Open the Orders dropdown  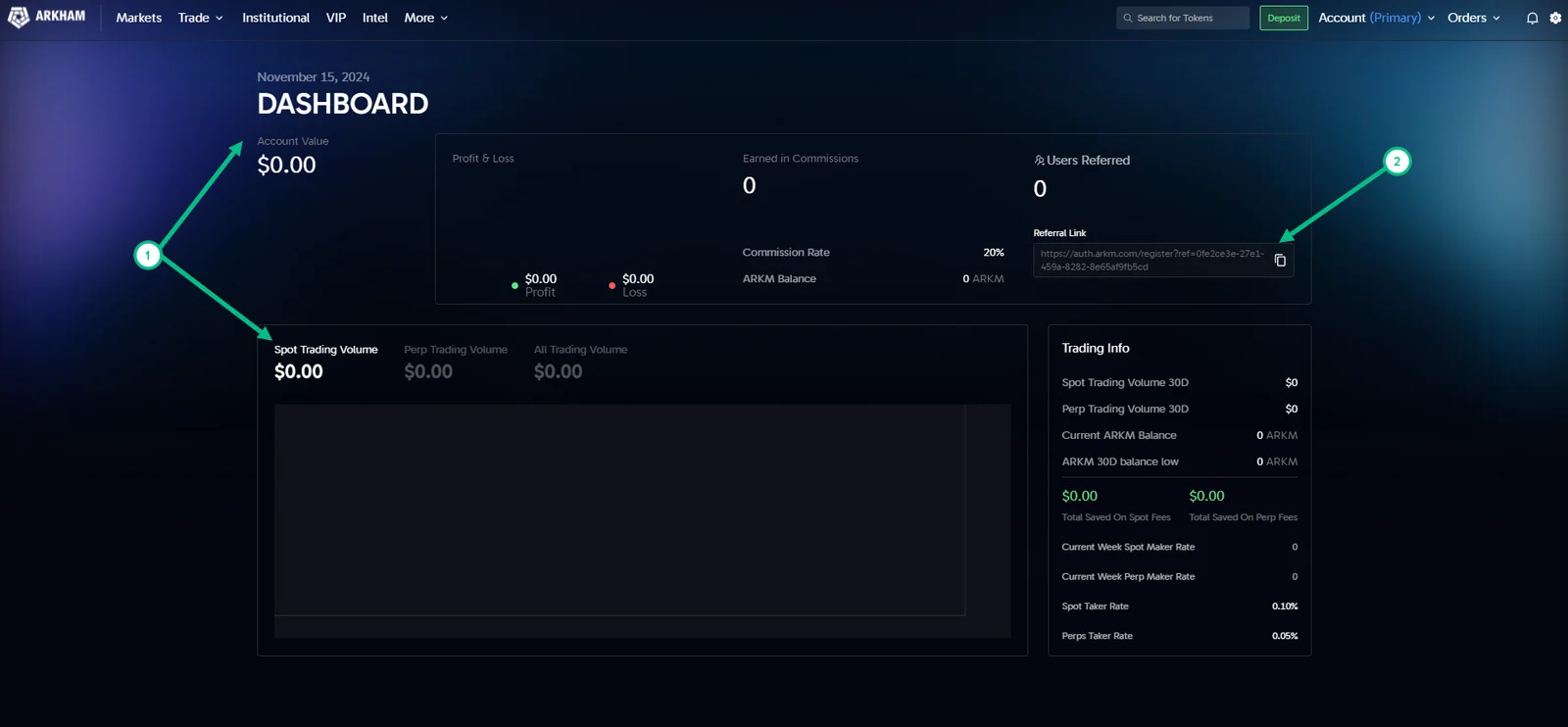(x=1474, y=18)
